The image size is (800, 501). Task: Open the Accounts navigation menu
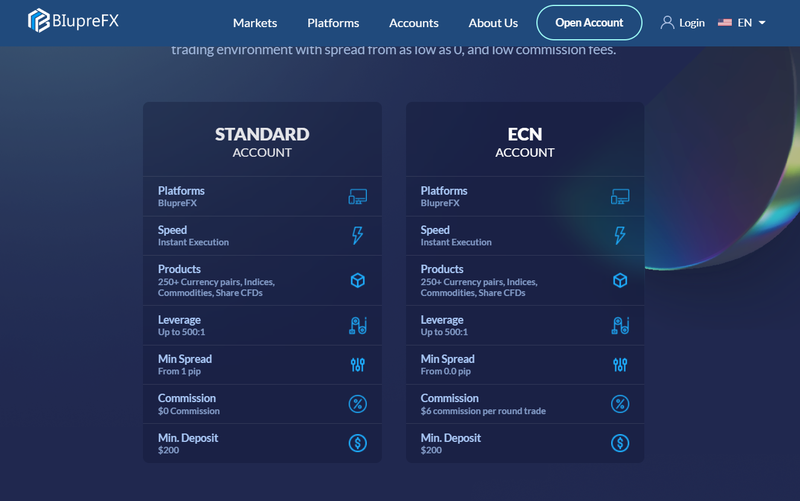414,23
